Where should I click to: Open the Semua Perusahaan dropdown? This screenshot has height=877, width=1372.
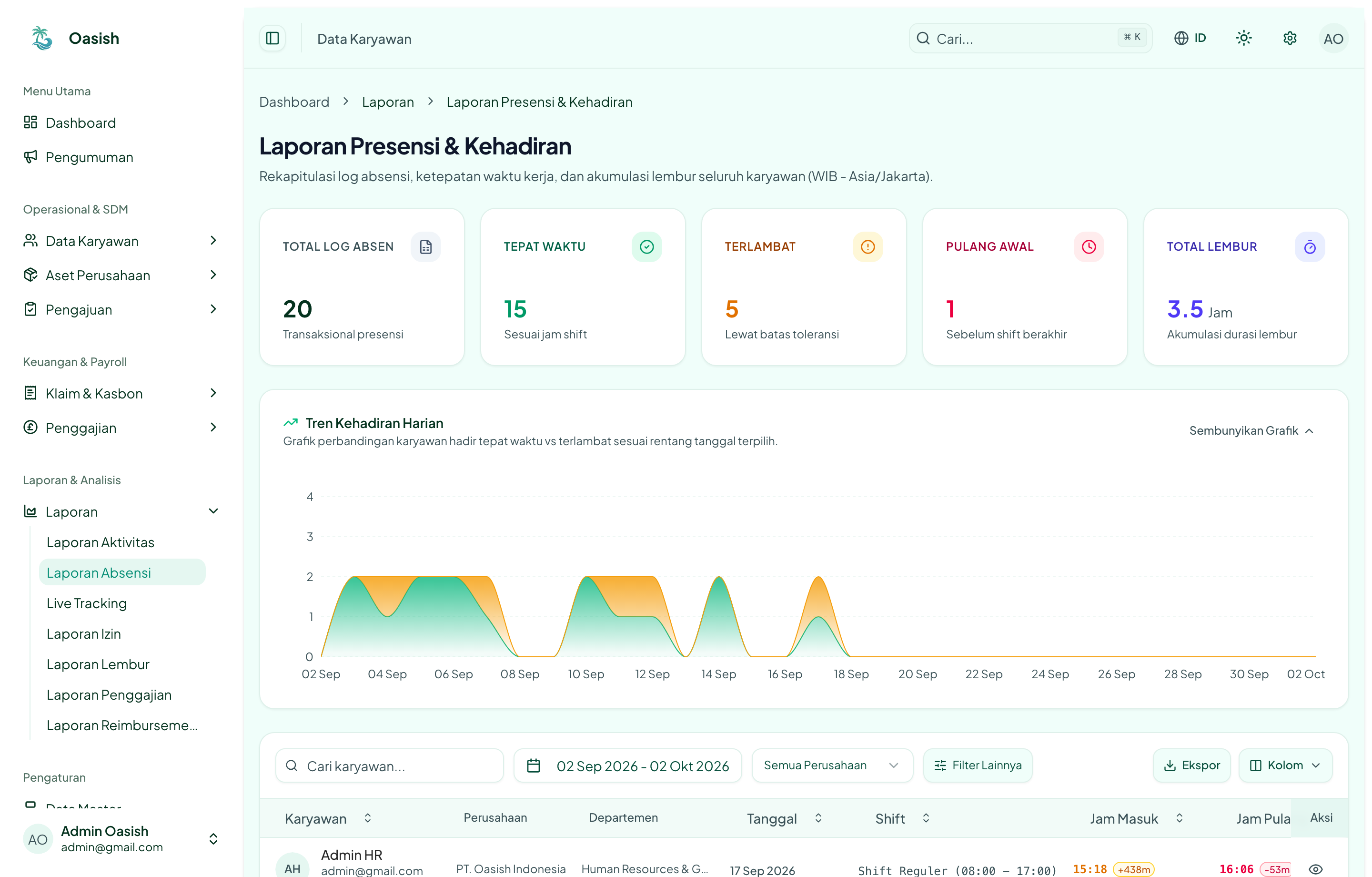832,765
